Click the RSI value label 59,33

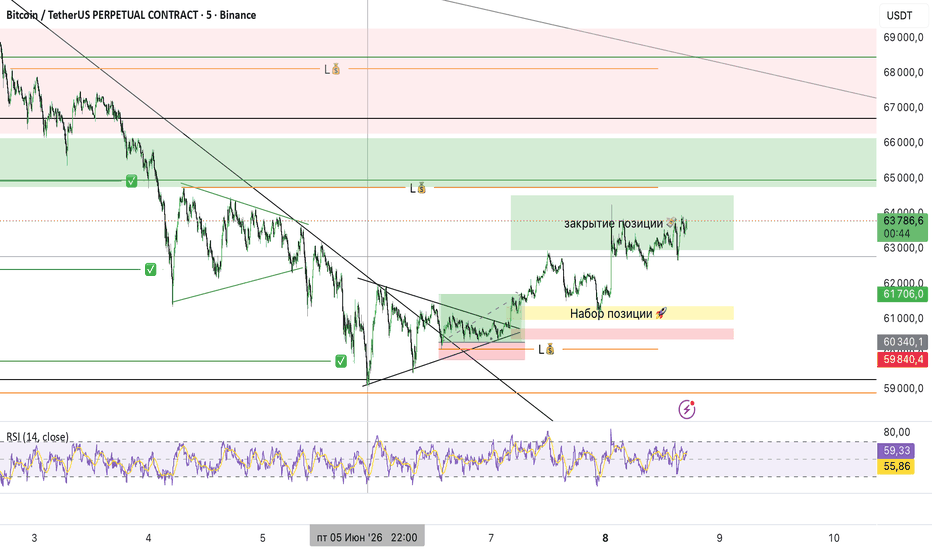pyautogui.click(x=896, y=451)
